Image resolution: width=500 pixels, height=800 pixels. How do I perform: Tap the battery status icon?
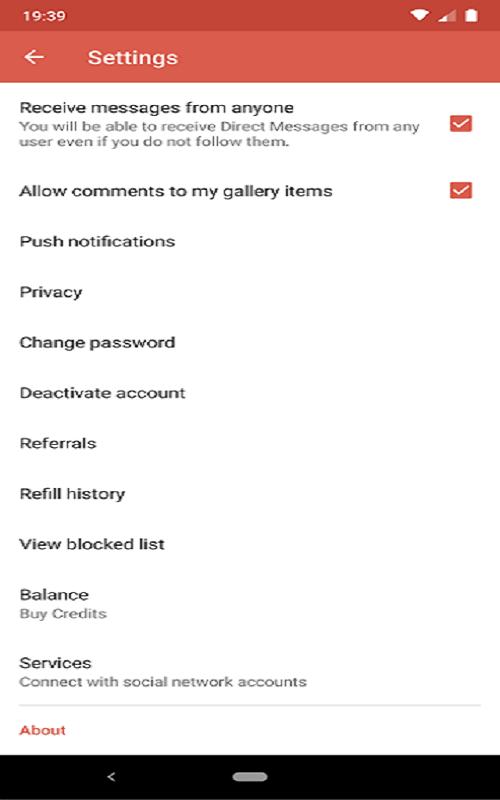pos(471,16)
